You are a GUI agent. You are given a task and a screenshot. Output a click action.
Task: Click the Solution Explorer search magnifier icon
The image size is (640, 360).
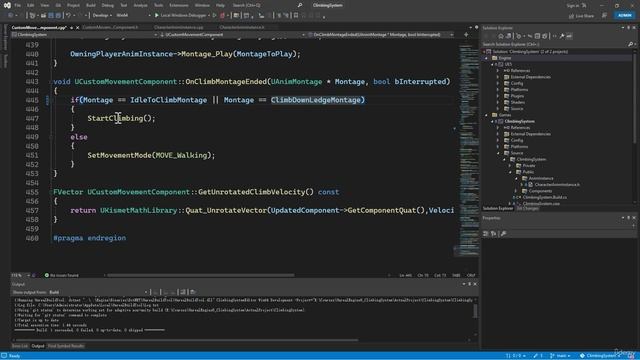coord(630,44)
